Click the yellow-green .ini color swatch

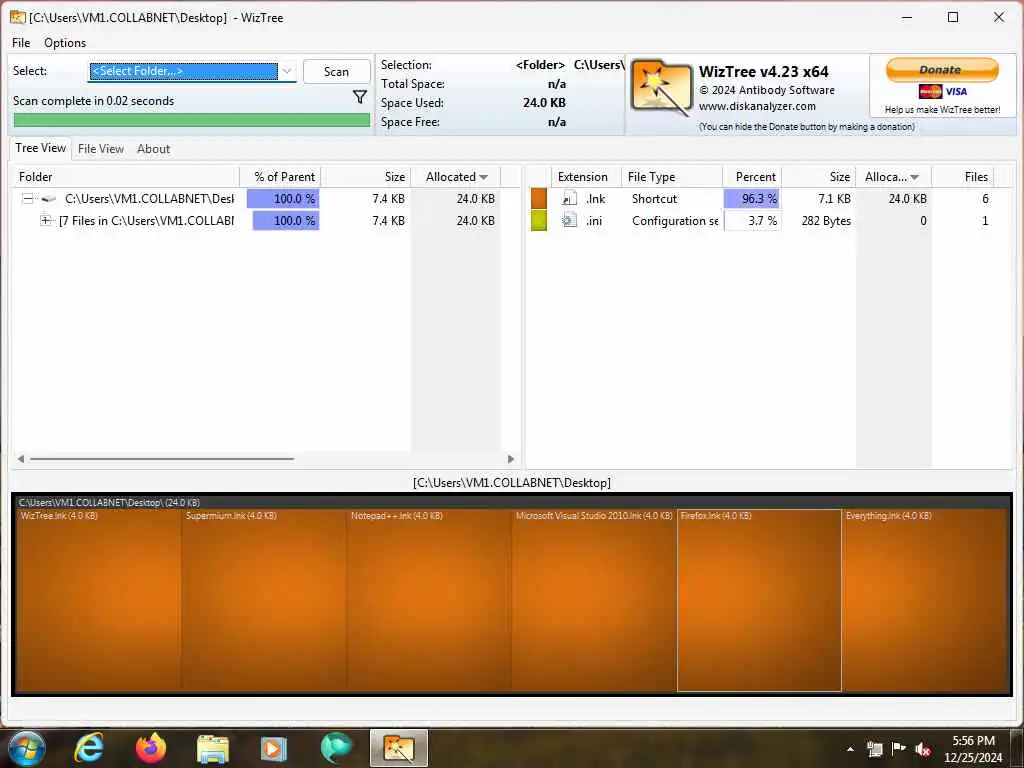point(539,221)
